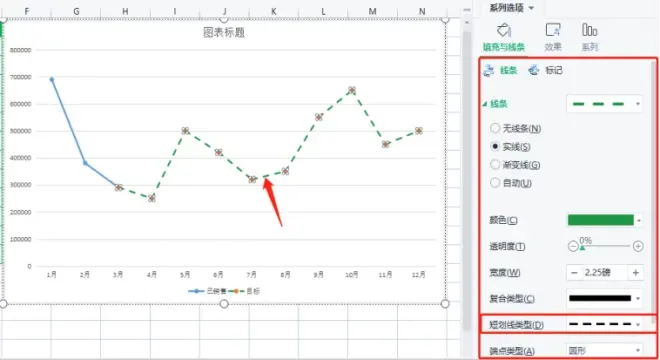Decrease line width with minus stepper
Viewport: 660px width, 360px height.
click(574, 273)
